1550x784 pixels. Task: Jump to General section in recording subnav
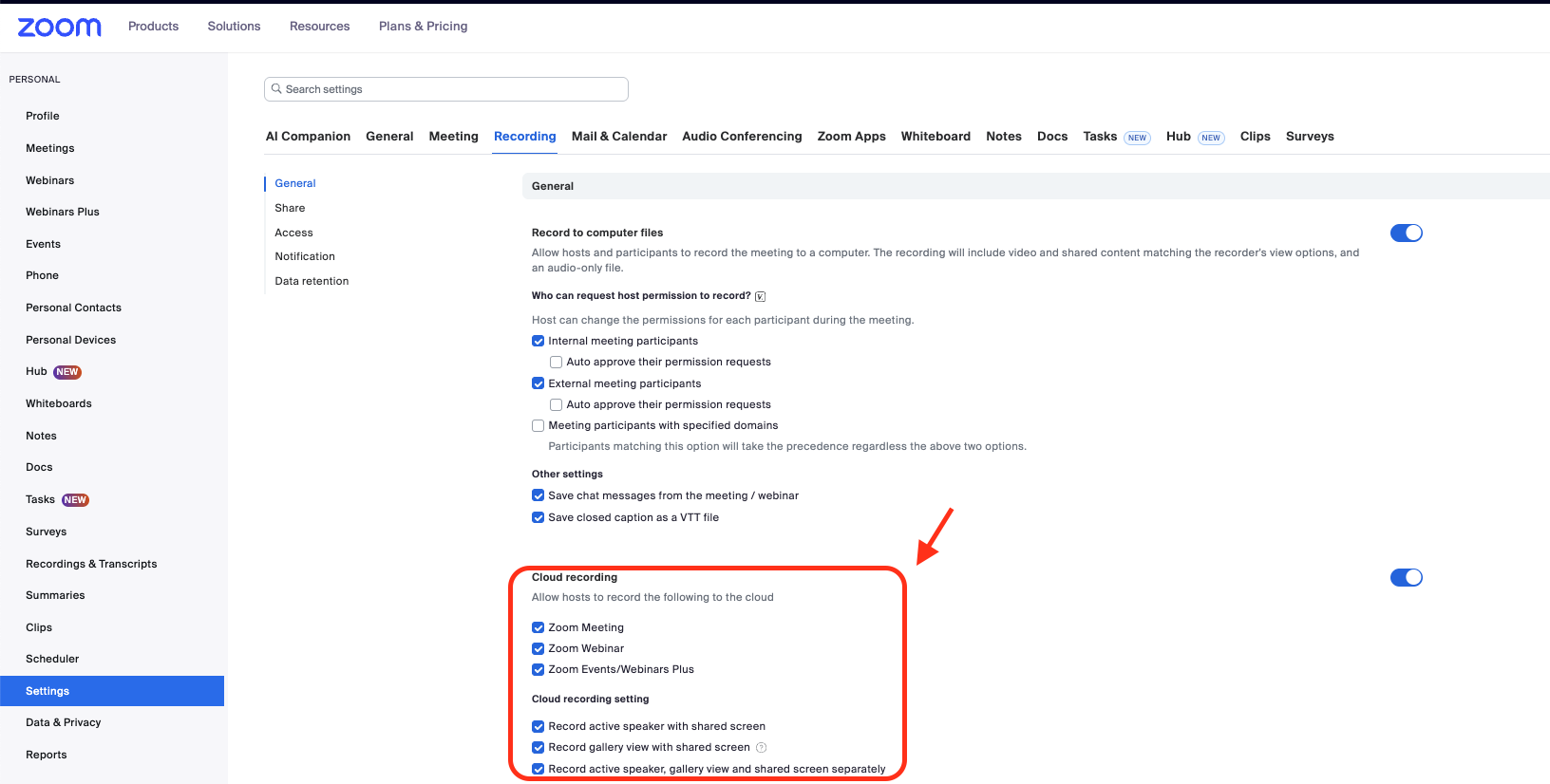tap(295, 183)
